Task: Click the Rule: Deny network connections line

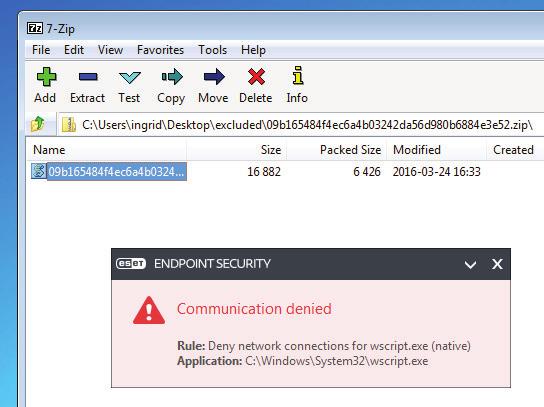Action: pos(324,346)
